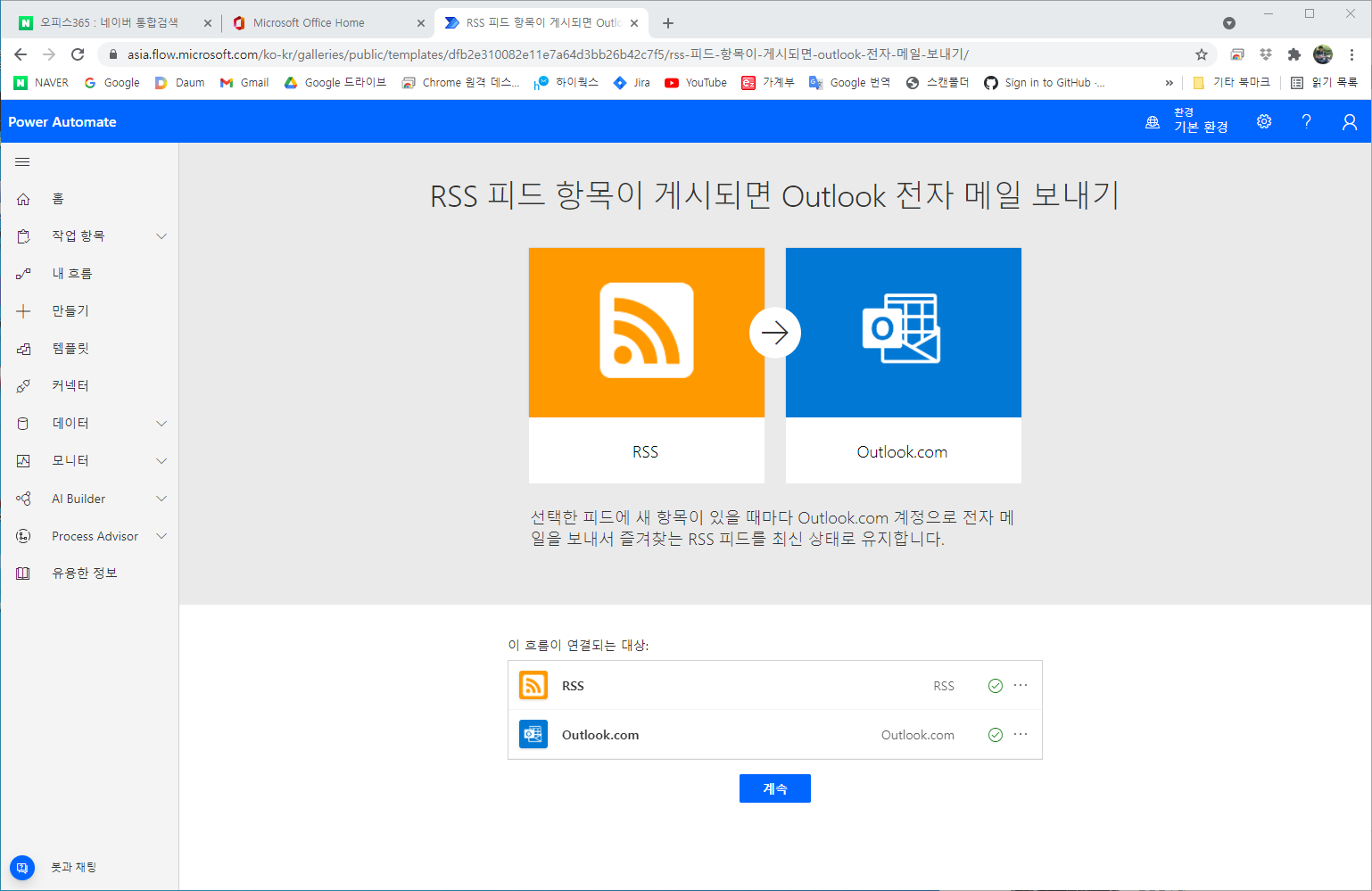Open the 템플릿 templates icon
The image size is (1372, 891).
(23, 349)
